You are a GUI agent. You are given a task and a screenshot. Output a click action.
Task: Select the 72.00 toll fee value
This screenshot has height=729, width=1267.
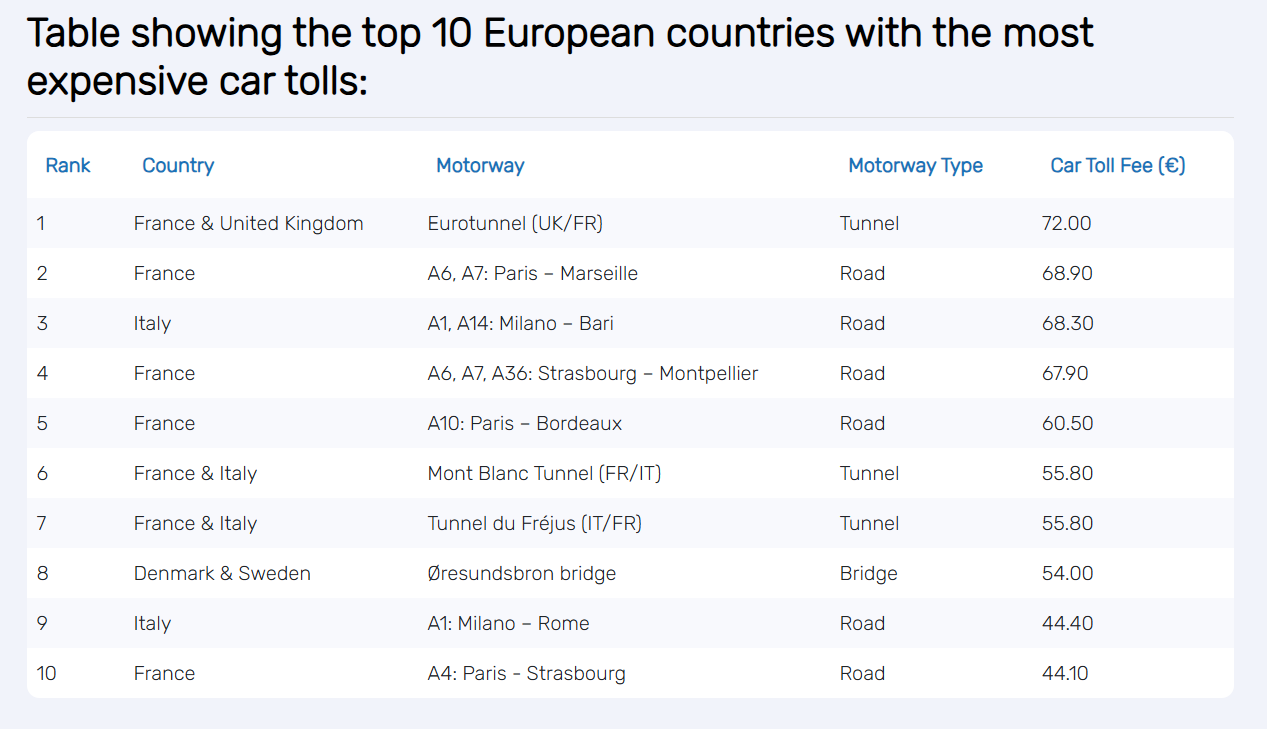tap(1066, 223)
